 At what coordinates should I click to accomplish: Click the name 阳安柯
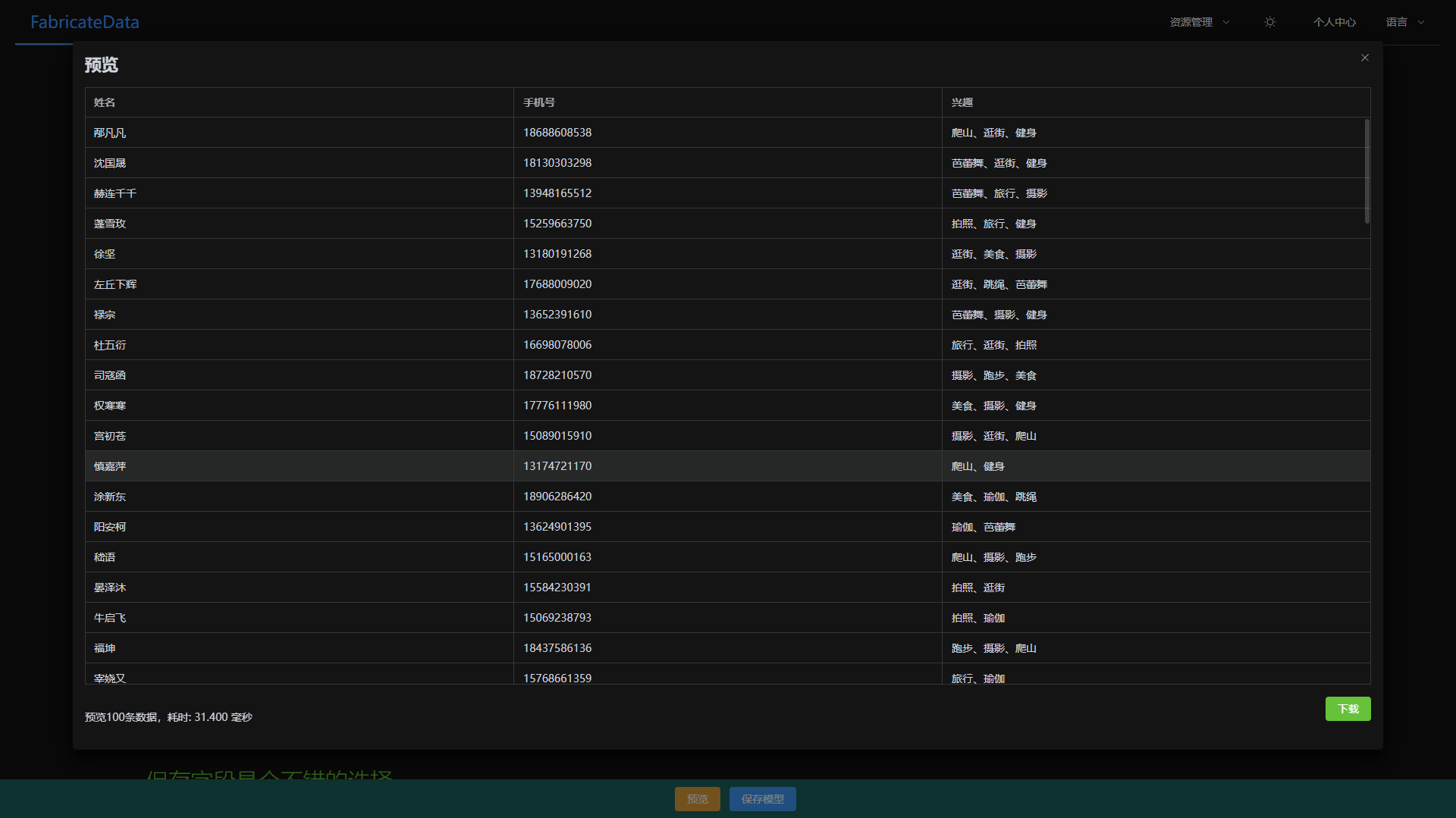point(110,527)
